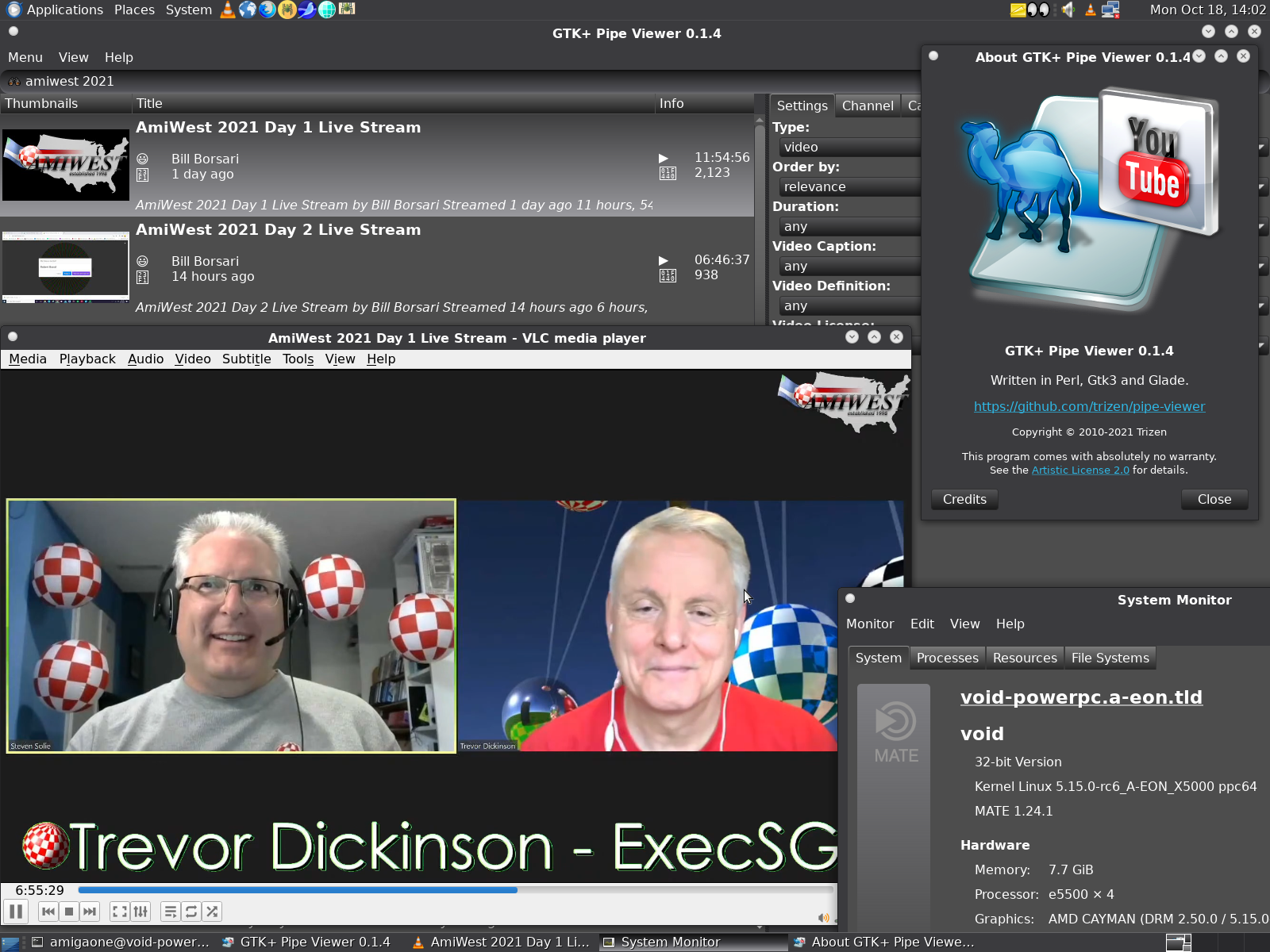Switch to the Processes tab

click(948, 658)
